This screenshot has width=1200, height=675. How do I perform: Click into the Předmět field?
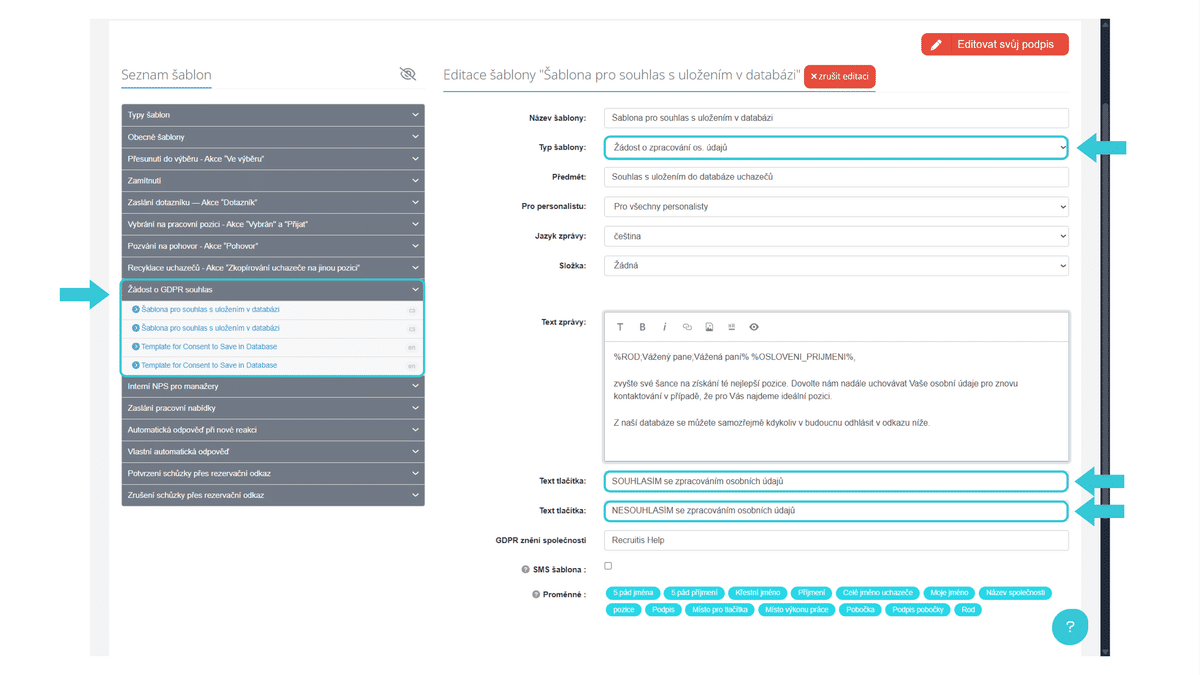[836, 177]
